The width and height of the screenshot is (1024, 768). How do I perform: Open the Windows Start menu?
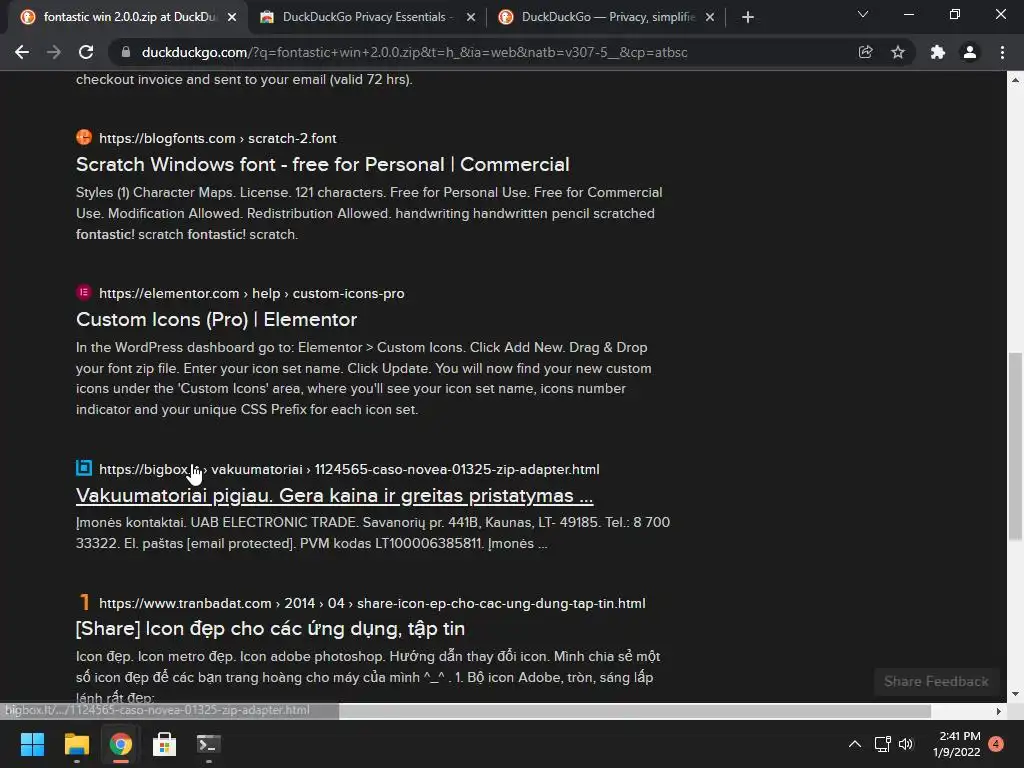tap(32, 744)
